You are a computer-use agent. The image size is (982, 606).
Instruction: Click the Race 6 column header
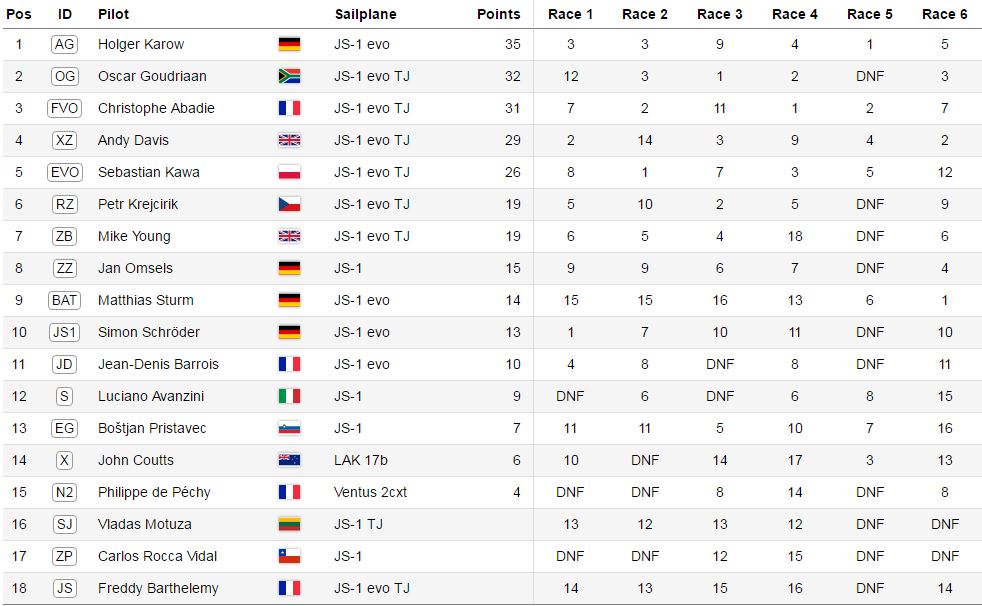point(944,14)
